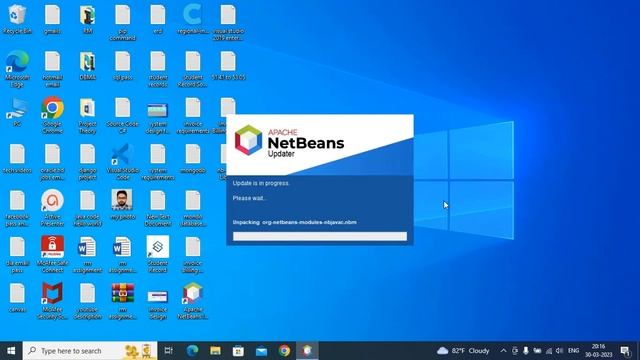Open the Mail app from the taskbar
The width and height of the screenshot is (640, 360).
(x=261, y=351)
